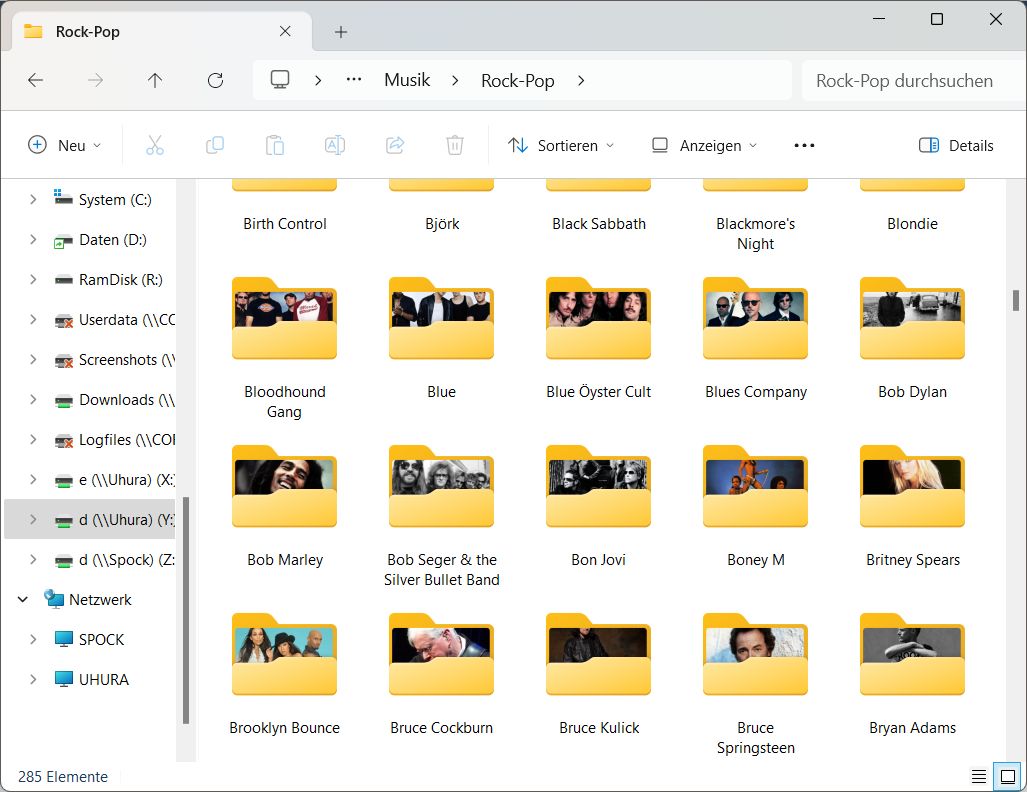Click Rock-Pop in the breadcrumb path
The width and height of the screenshot is (1027, 792).
517,81
